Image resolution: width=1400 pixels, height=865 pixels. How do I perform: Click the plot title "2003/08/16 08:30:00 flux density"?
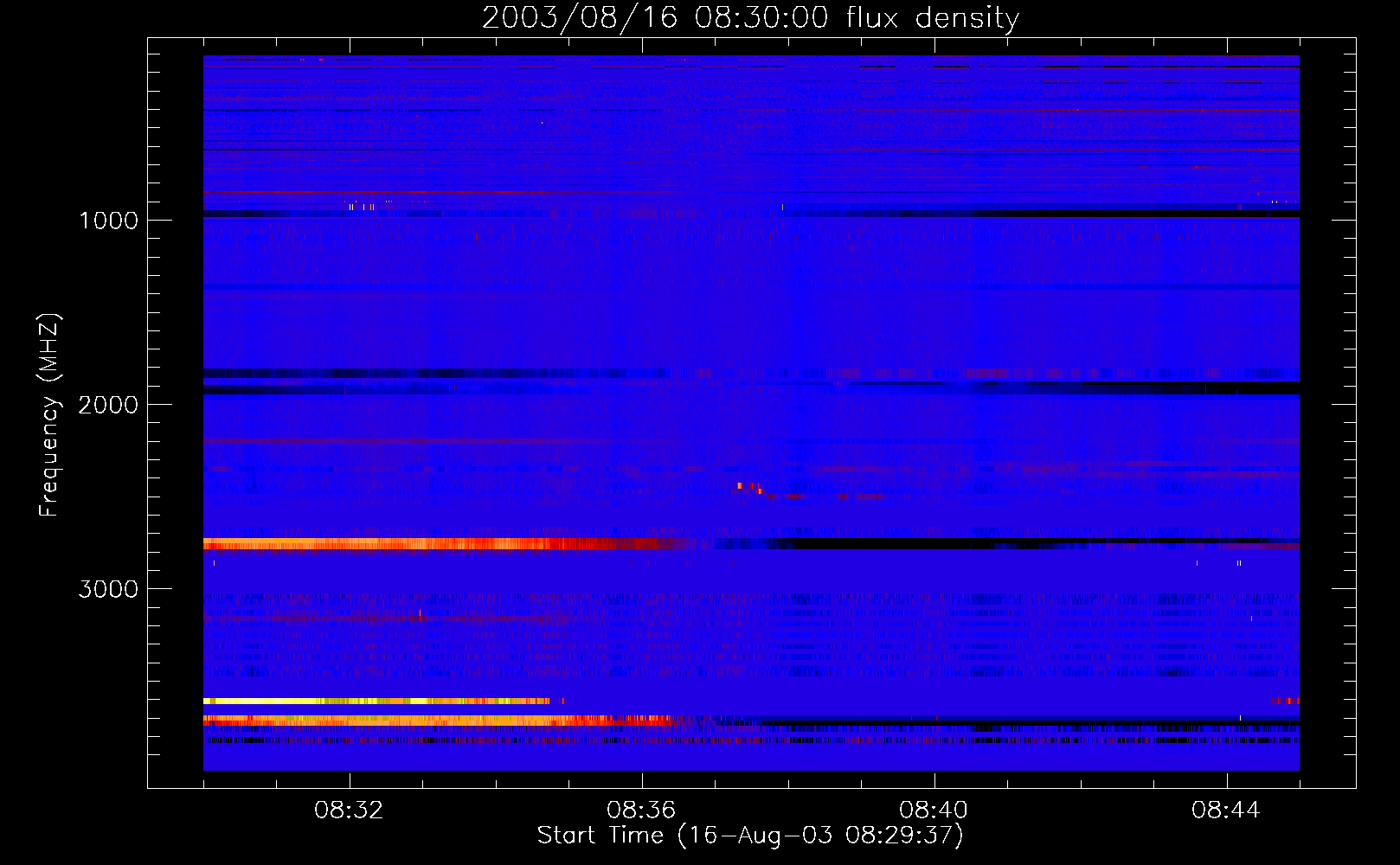pos(750,17)
